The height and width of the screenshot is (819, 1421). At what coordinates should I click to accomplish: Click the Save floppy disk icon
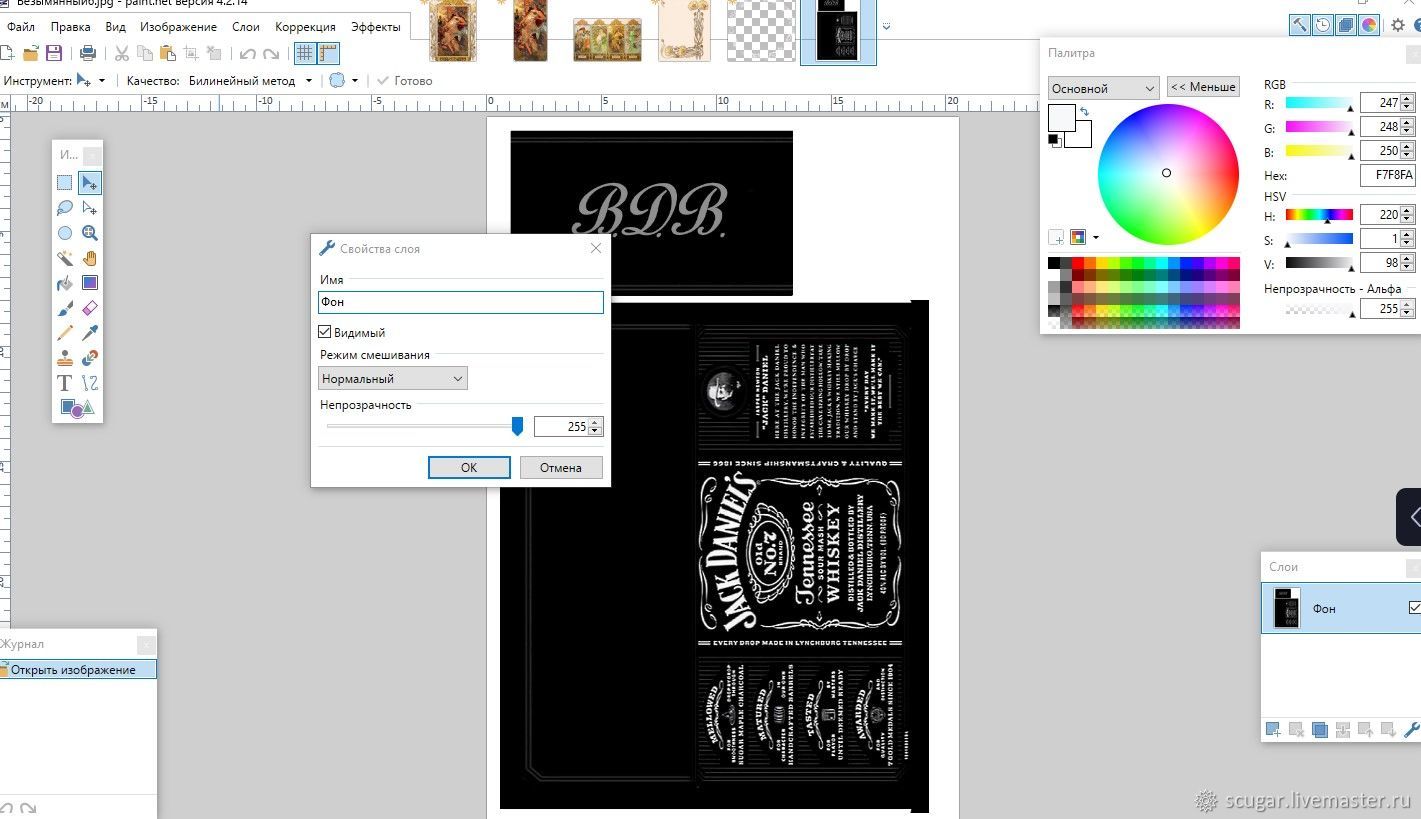pos(54,53)
